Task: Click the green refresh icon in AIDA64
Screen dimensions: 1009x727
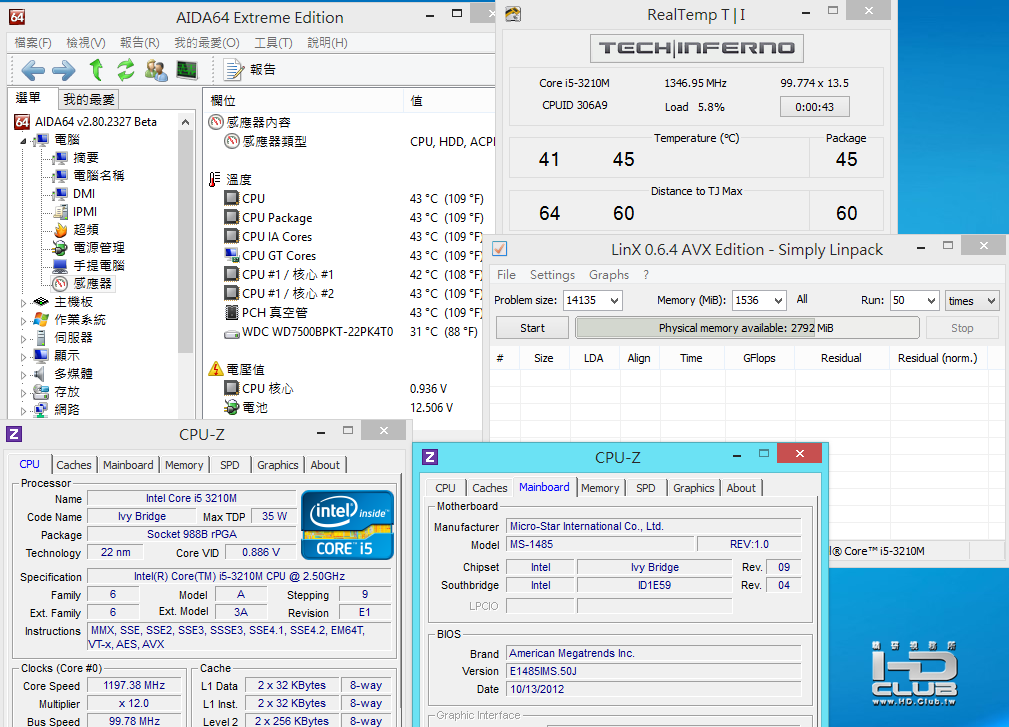Action: pos(125,70)
